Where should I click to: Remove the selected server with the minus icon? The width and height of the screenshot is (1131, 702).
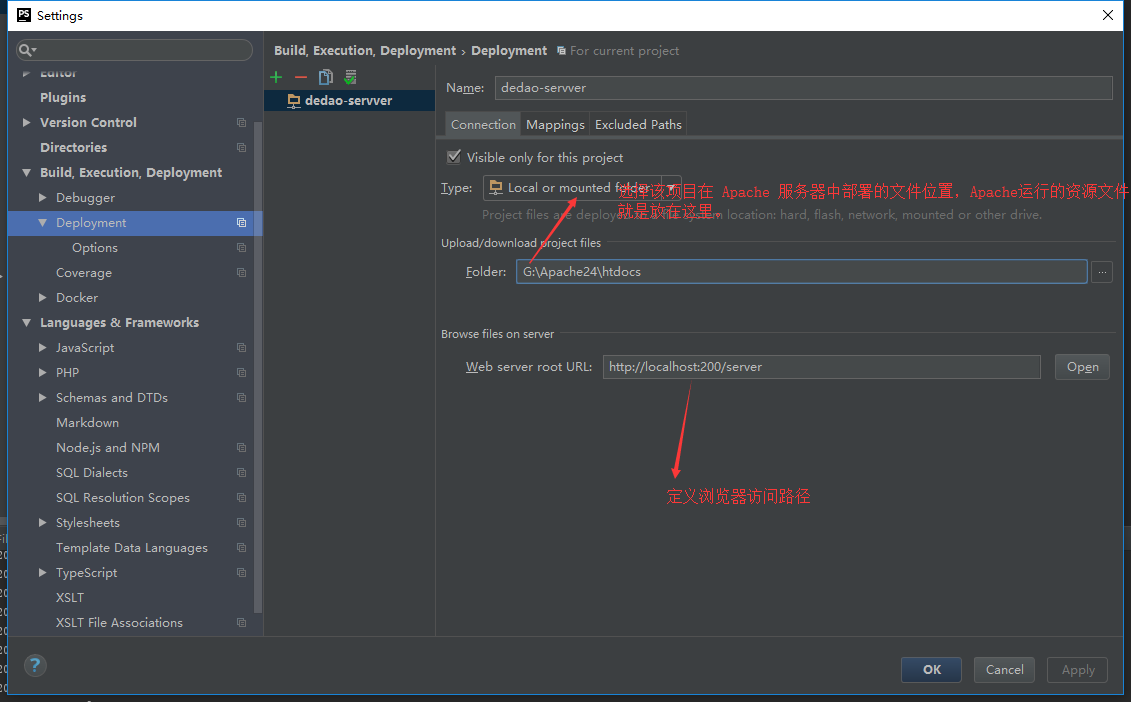coord(300,77)
